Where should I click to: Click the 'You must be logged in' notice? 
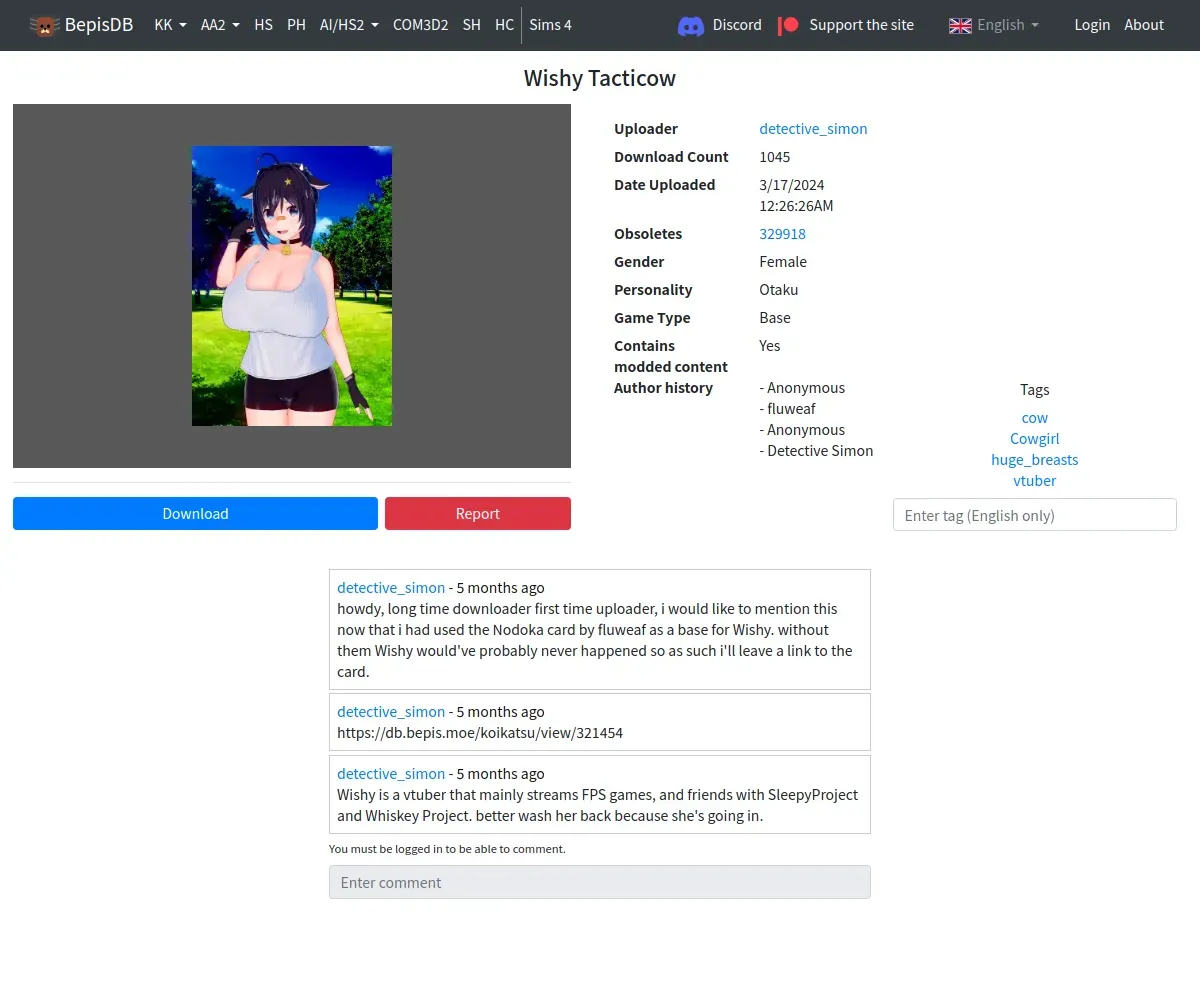[x=447, y=848]
